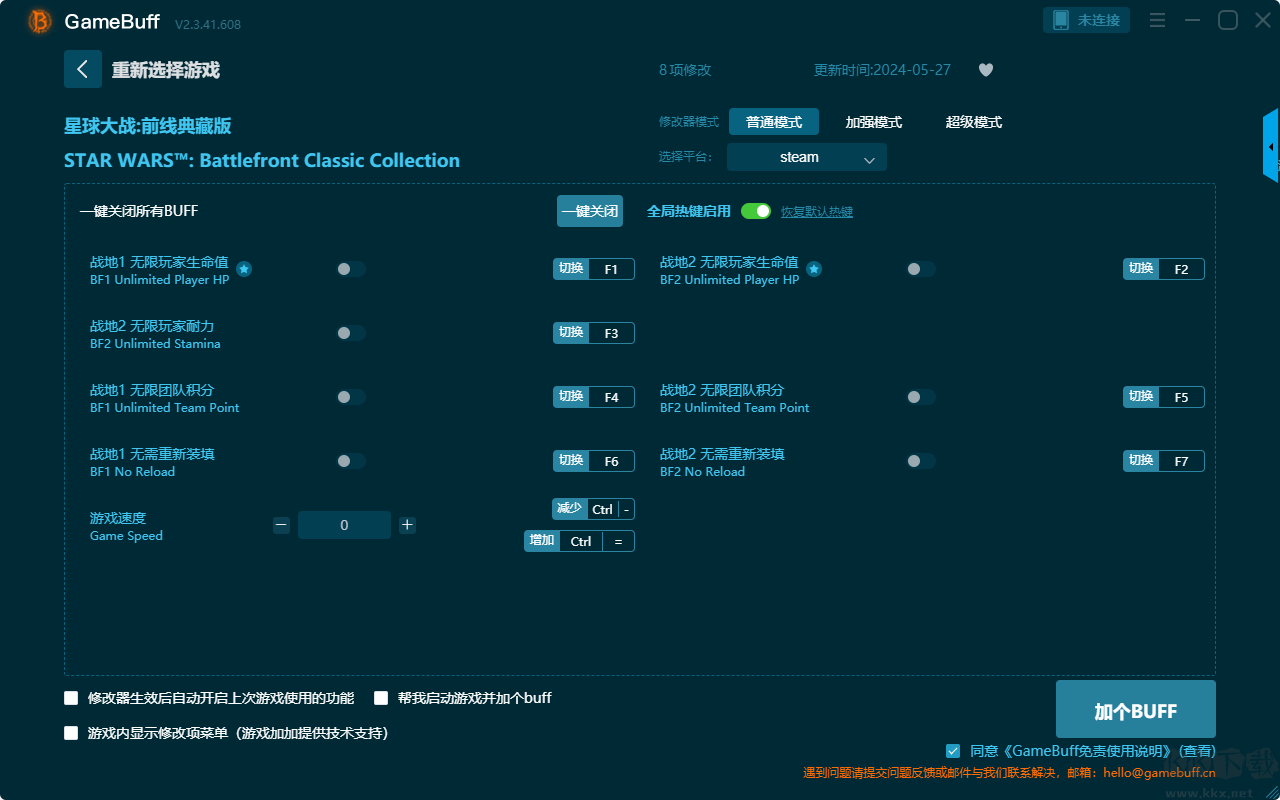Toggle BF2 Unlimited Stamina switch
Viewport: 1280px width, 800px height.
[351, 333]
